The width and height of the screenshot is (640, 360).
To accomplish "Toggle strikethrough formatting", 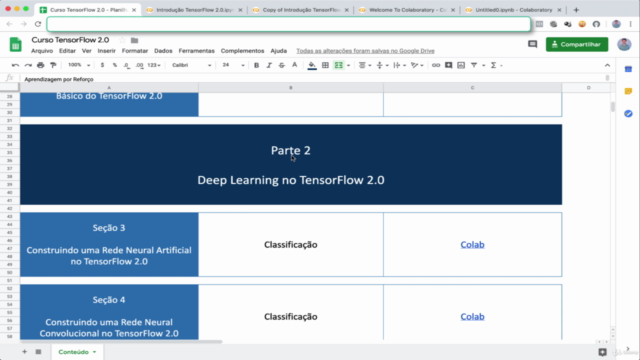I will (x=282, y=65).
